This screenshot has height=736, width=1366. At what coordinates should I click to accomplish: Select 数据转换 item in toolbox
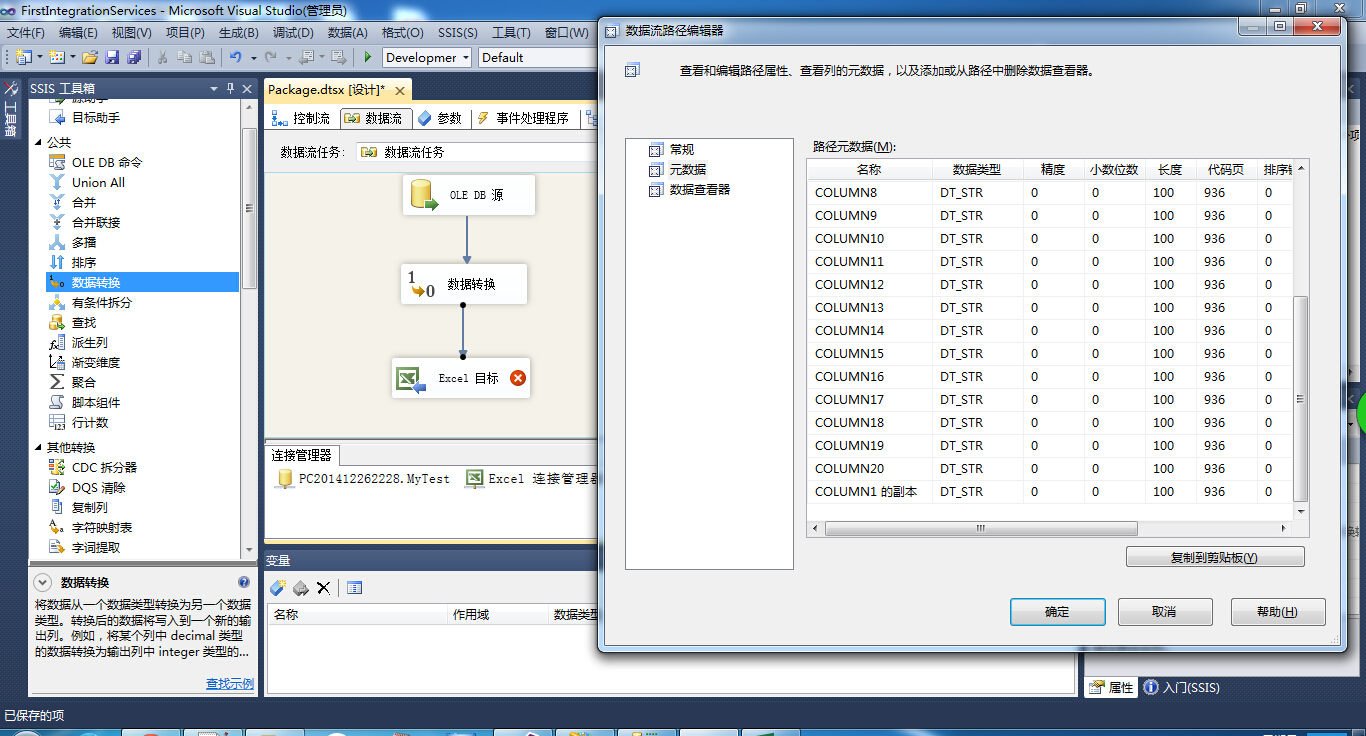[143, 282]
